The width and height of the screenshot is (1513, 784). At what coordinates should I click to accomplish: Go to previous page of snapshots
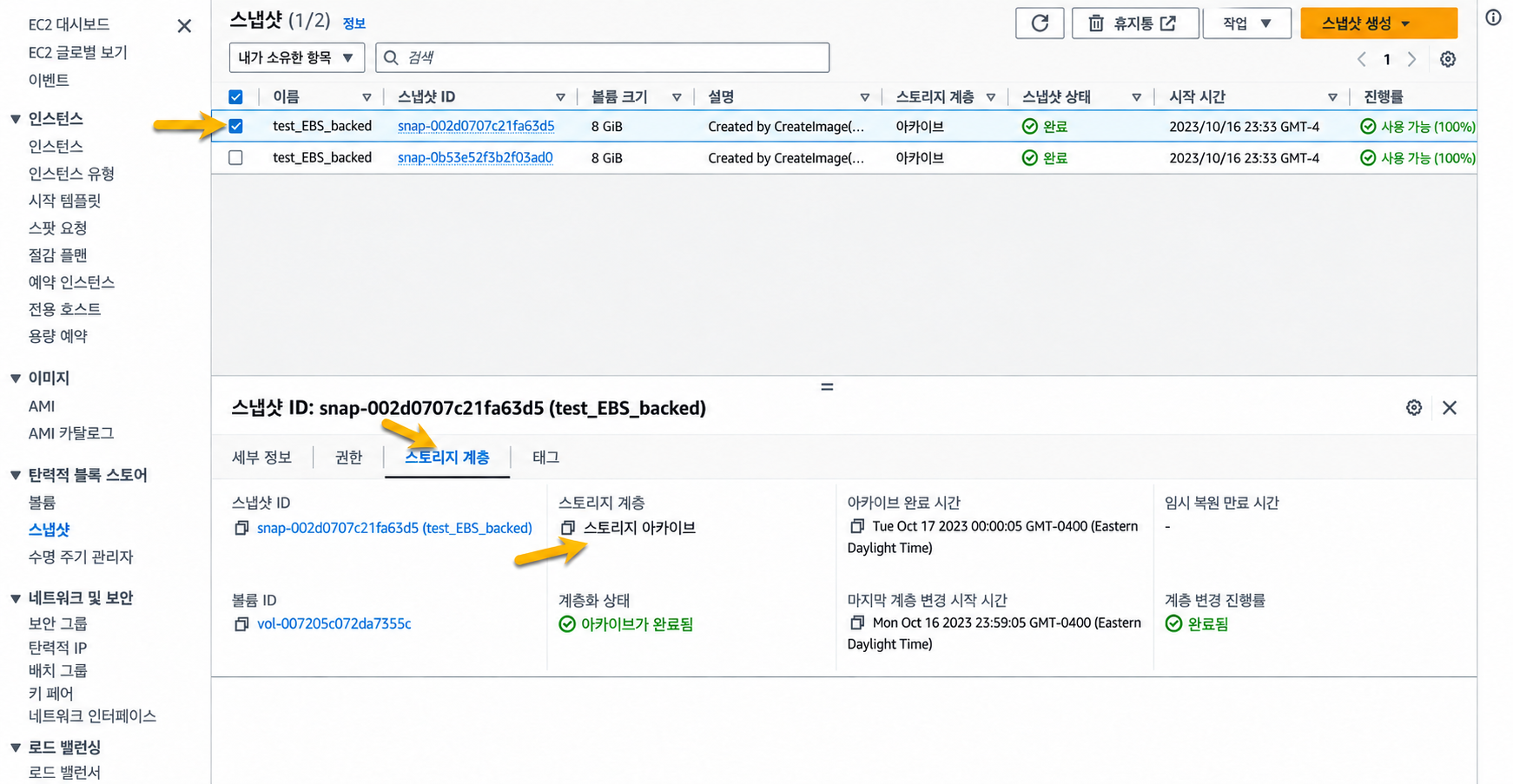click(x=1362, y=59)
